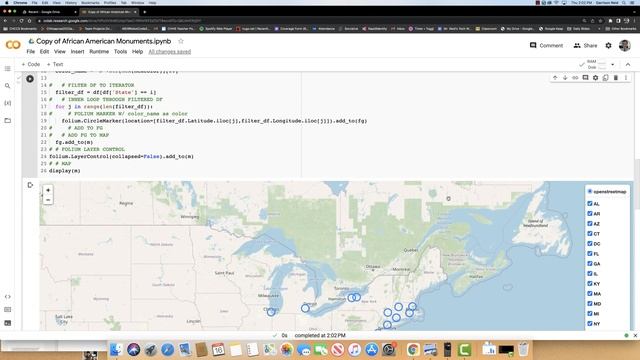The height and width of the screenshot is (360, 640).
Task: Run the code cell
Action: coord(30,79)
